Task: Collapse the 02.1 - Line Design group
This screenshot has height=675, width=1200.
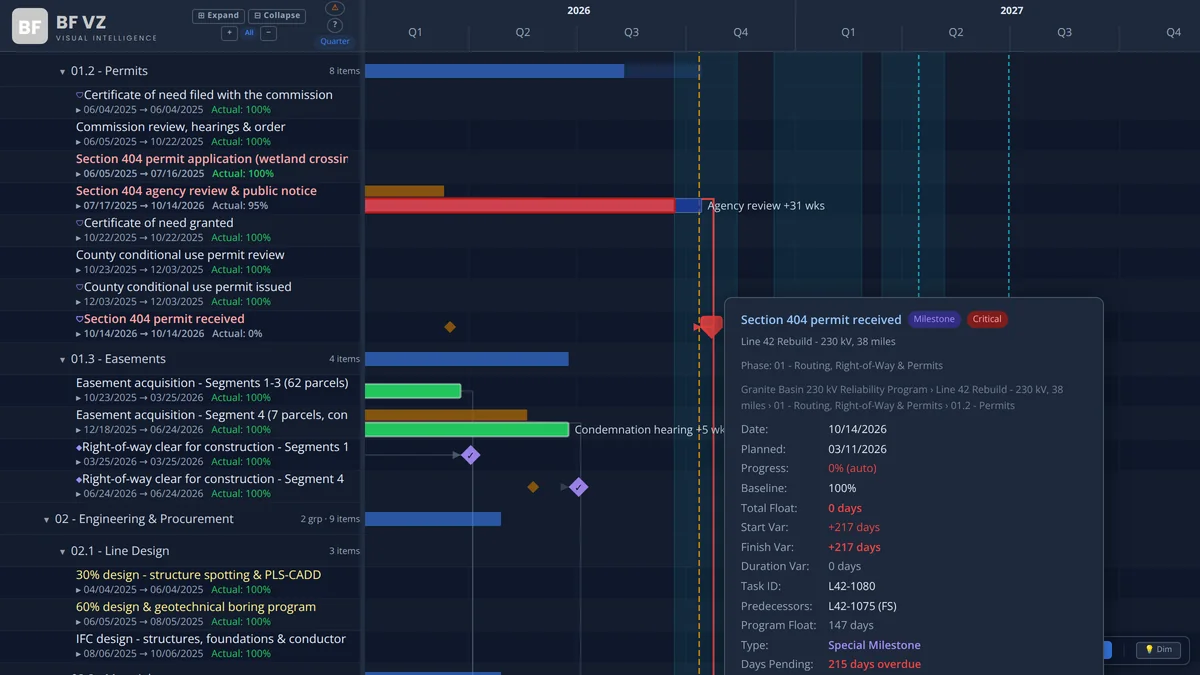Action: pos(62,552)
